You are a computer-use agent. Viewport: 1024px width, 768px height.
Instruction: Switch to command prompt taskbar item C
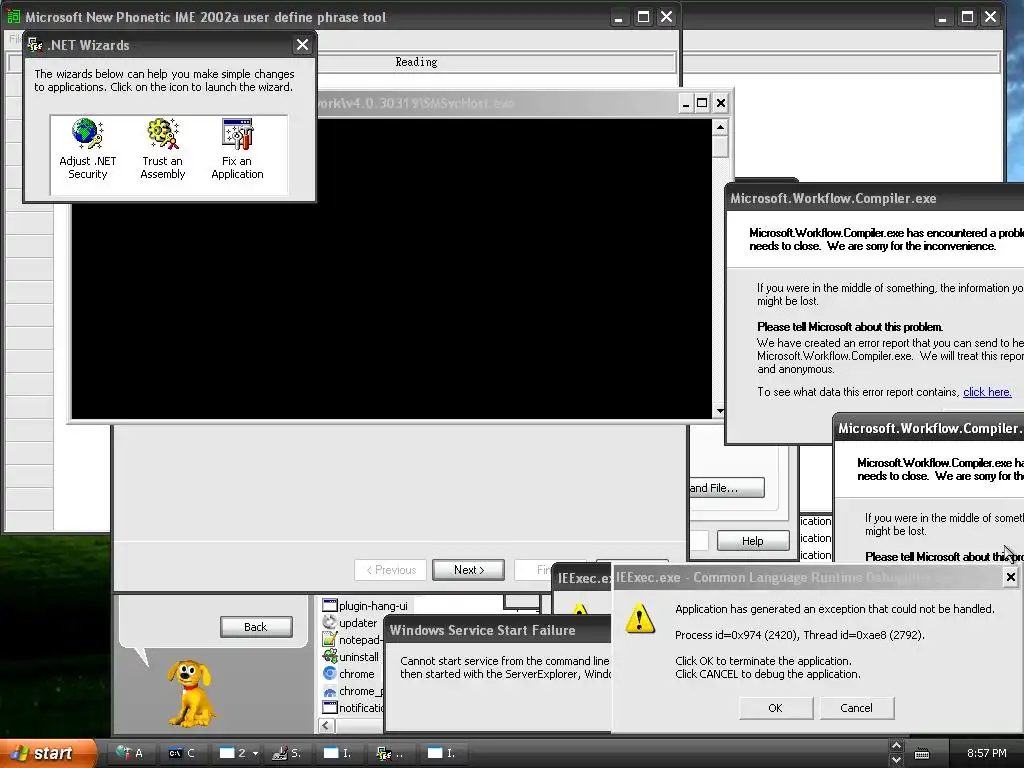[x=181, y=753]
